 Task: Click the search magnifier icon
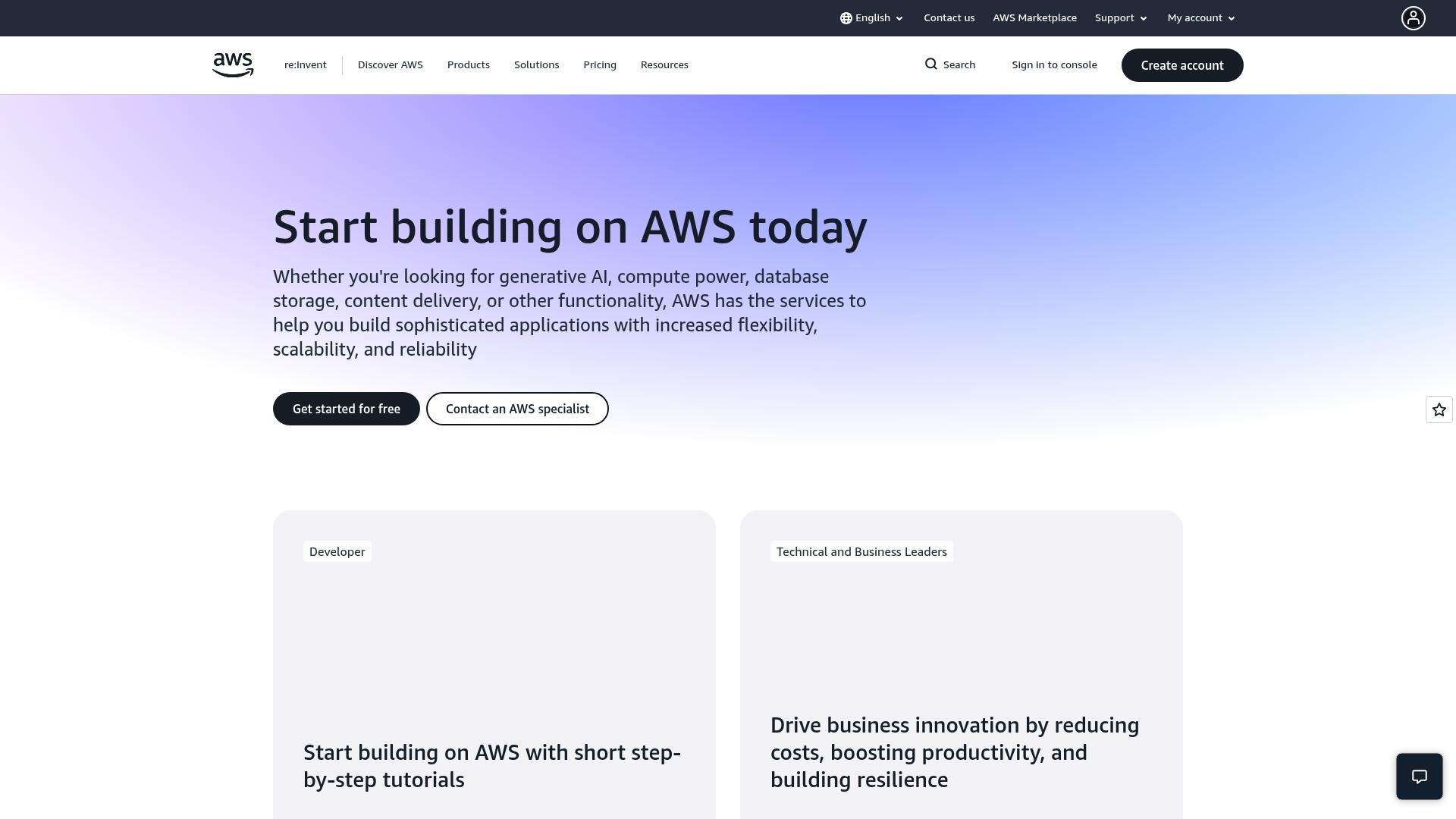(931, 64)
